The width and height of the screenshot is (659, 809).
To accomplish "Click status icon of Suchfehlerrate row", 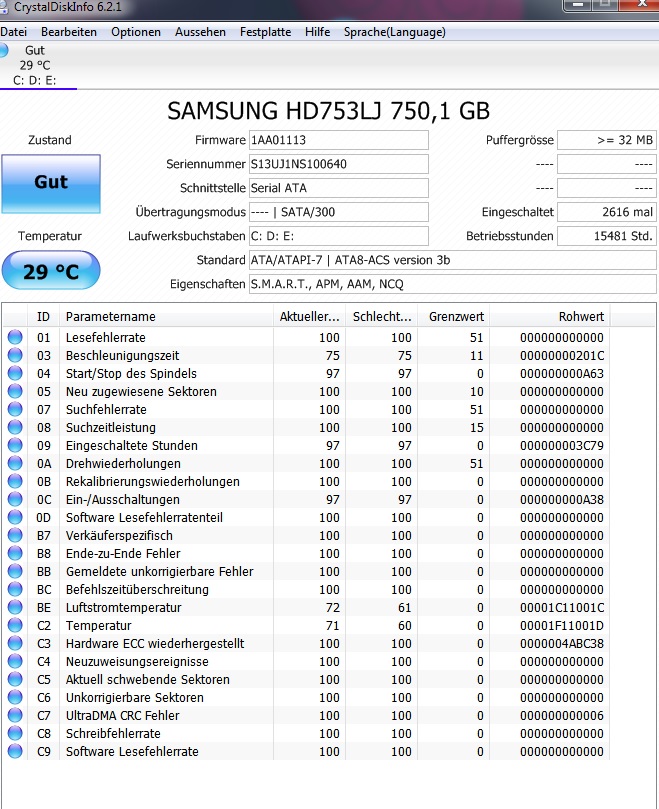I will [x=15, y=410].
